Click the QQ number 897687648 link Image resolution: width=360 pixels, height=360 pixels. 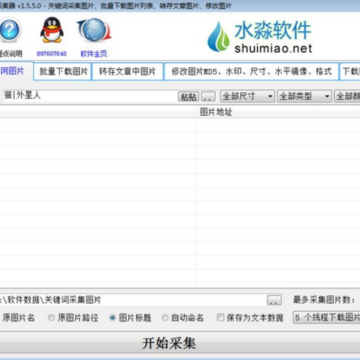click(x=51, y=54)
